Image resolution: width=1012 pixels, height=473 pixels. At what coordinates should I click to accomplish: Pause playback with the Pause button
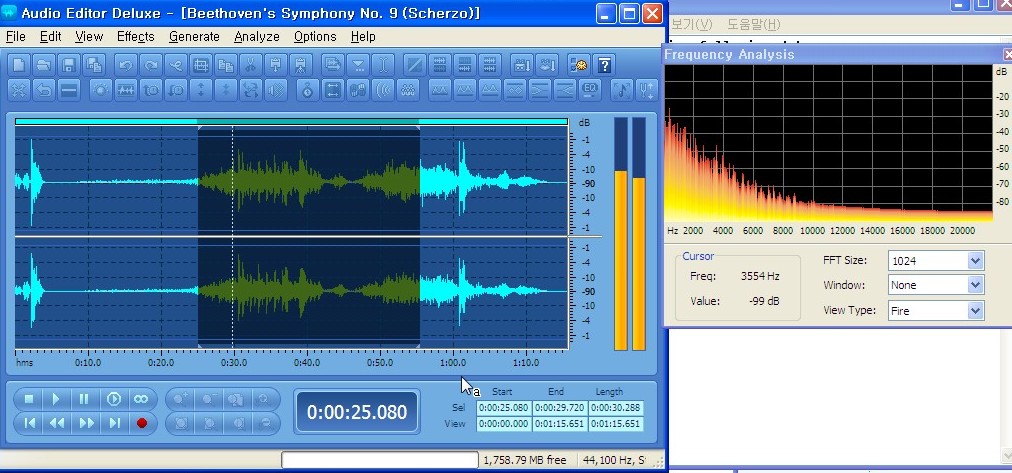point(84,399)
